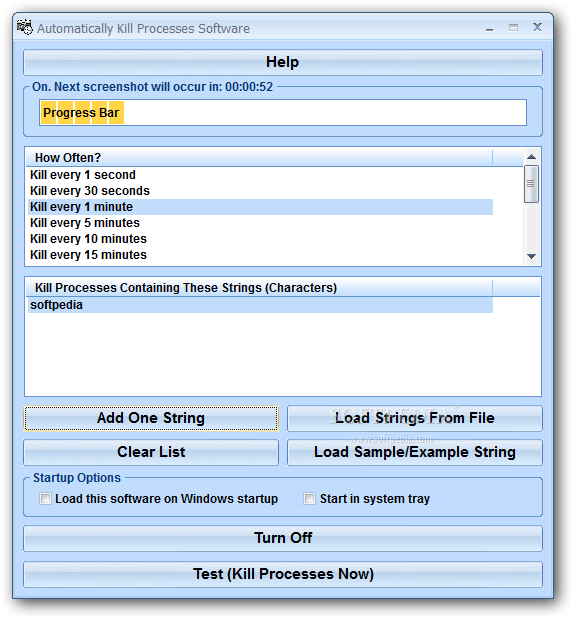Select Kill every 1 minute row
The height and width of the screenshot is (619, 574).
click(x=260, y=207)
